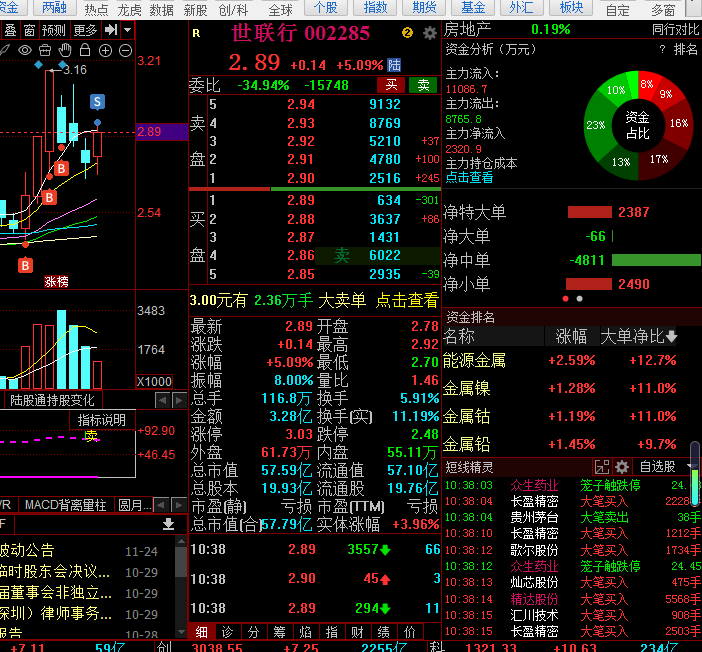Open the 期货 top tab
Viewport: 702px width, 652px height.
pyautogui.click(x=424, y=8)
